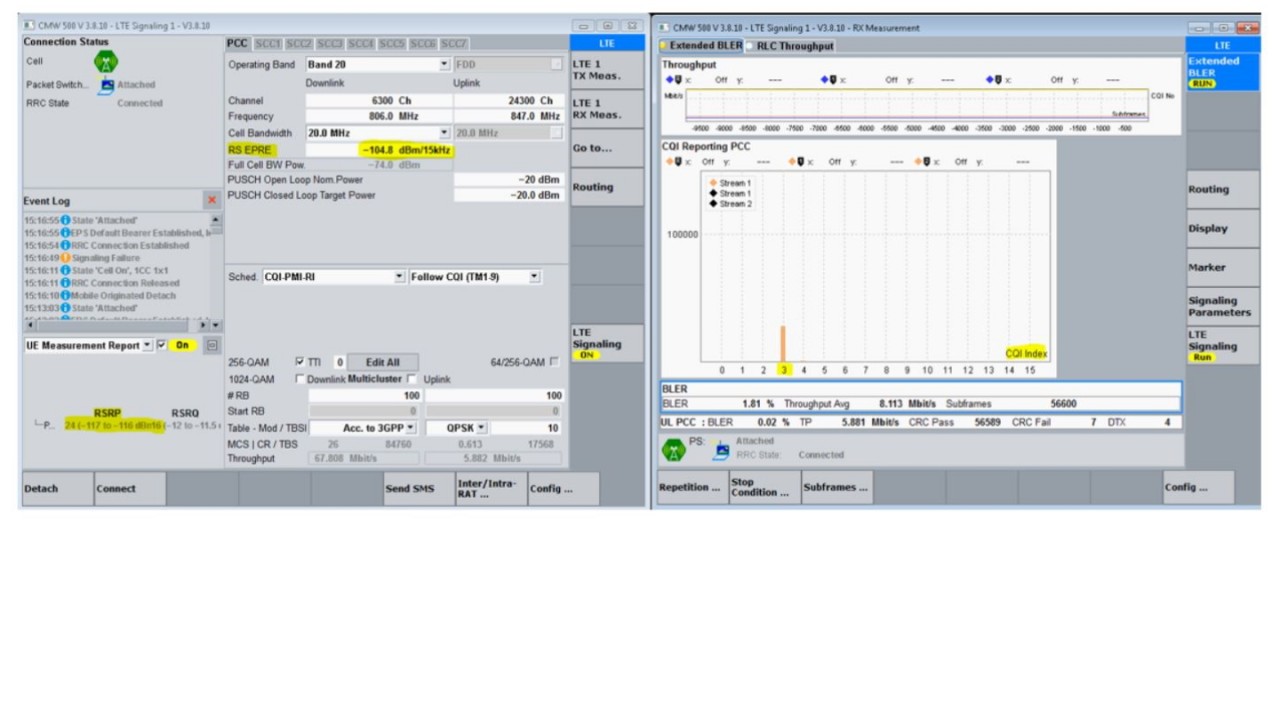Screen dimensions: 1280x720
Task: Close the Event Log panel with its red X
Action: 211,199
